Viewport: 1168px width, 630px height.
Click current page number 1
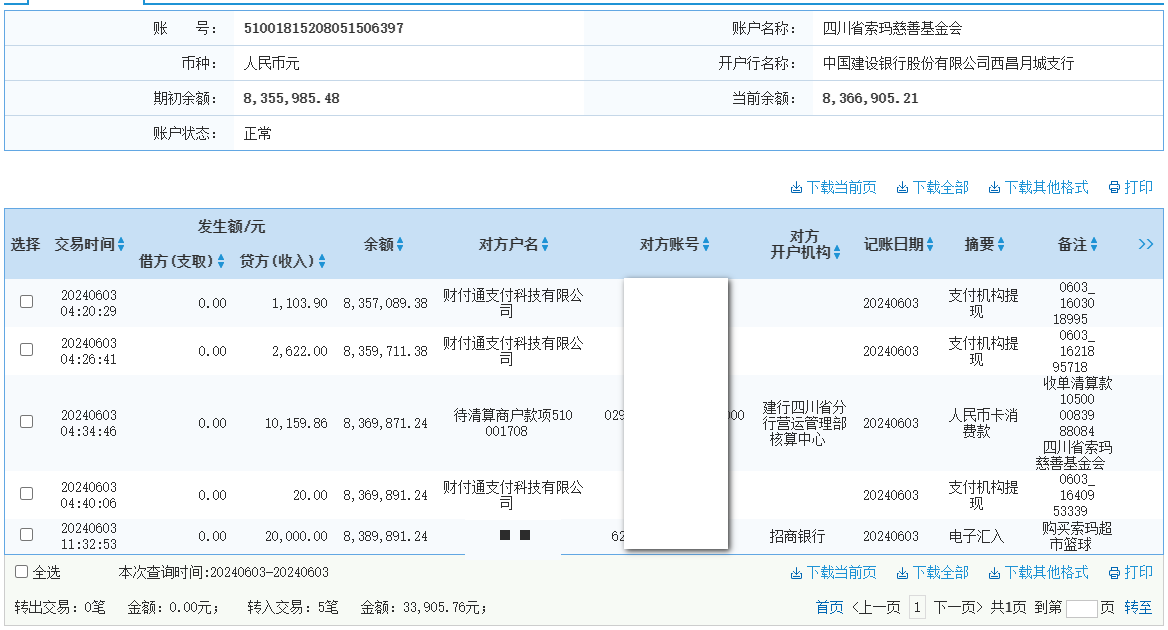click(917, 608)
